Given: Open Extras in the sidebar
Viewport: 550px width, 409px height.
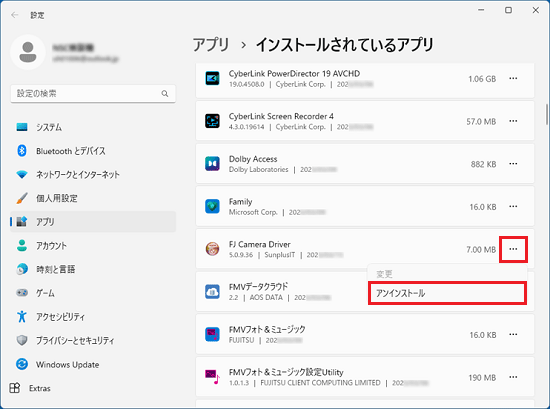Looking at the screenshot, I should [93, 388].
